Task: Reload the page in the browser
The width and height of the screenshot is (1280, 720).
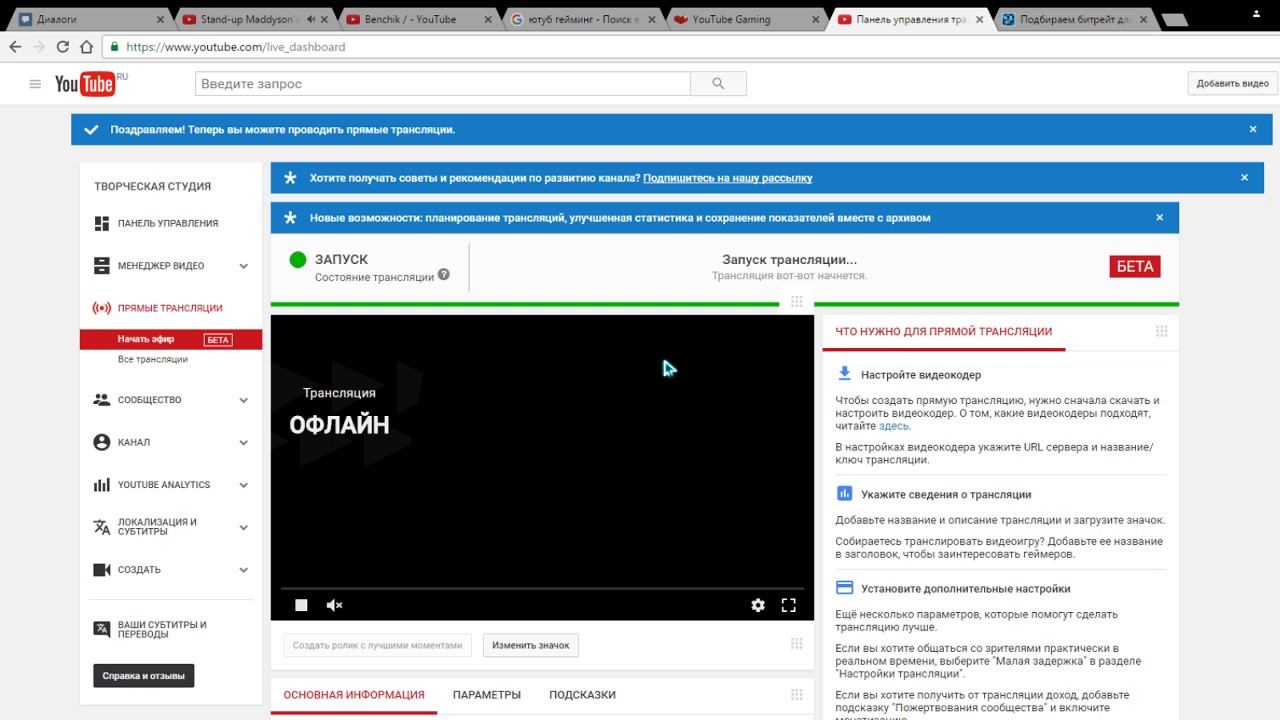Action: pos(63,47)
